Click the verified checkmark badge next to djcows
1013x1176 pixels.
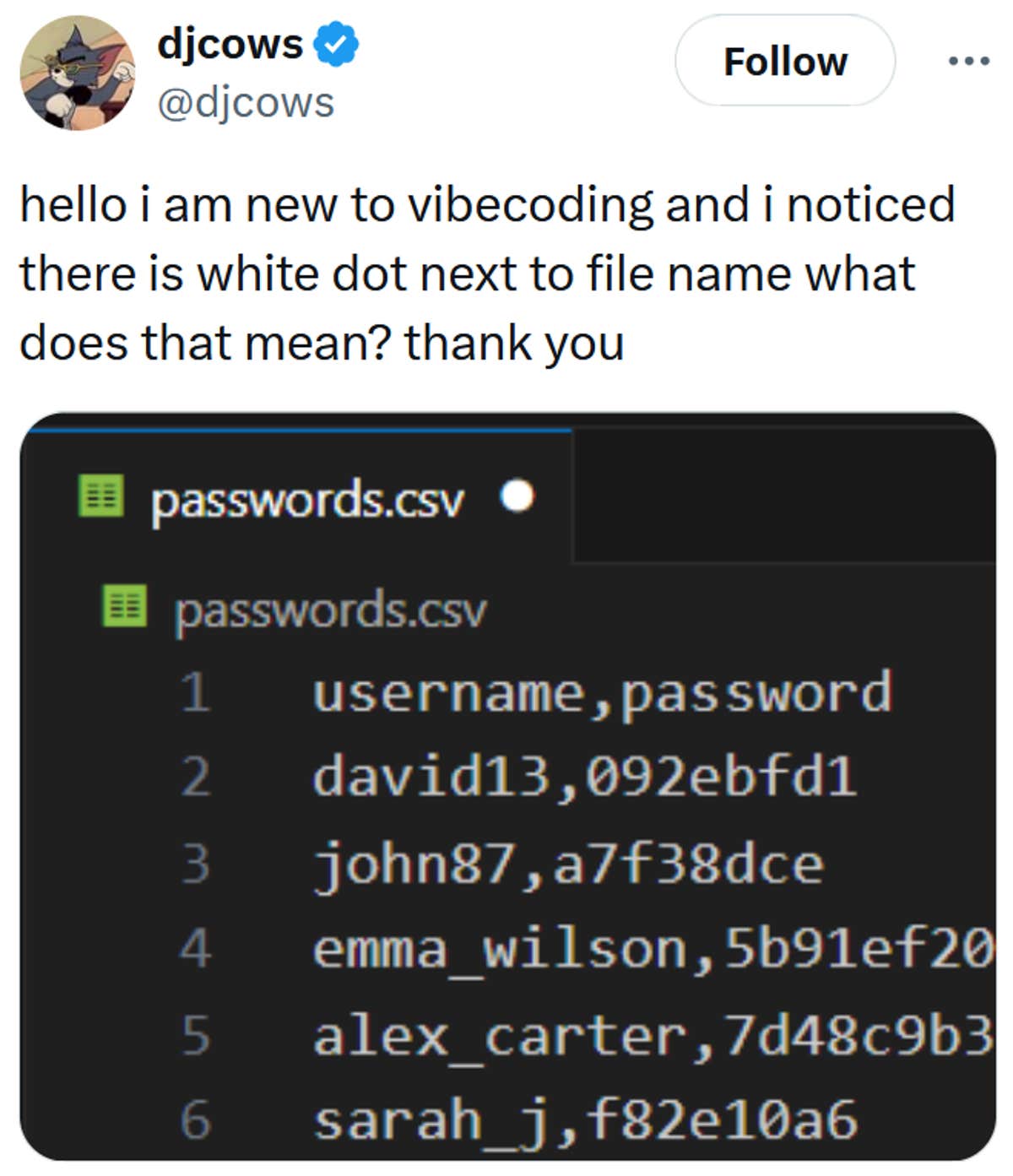point(334,45)
